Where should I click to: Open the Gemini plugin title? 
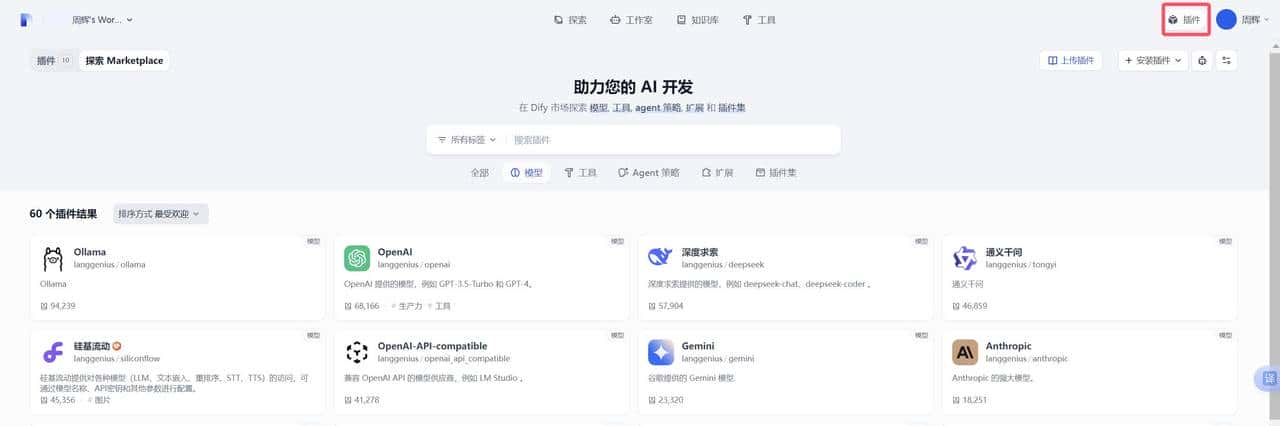[698, 346]
